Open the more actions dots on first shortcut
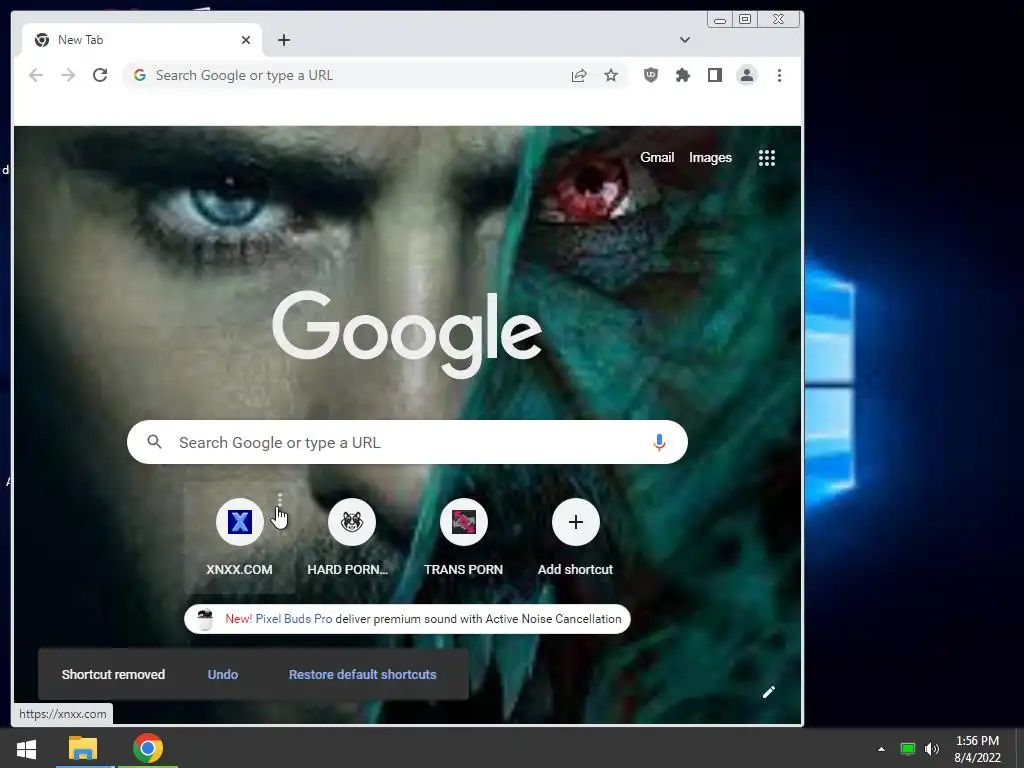1024x768 pixels. tap(280, 500)
